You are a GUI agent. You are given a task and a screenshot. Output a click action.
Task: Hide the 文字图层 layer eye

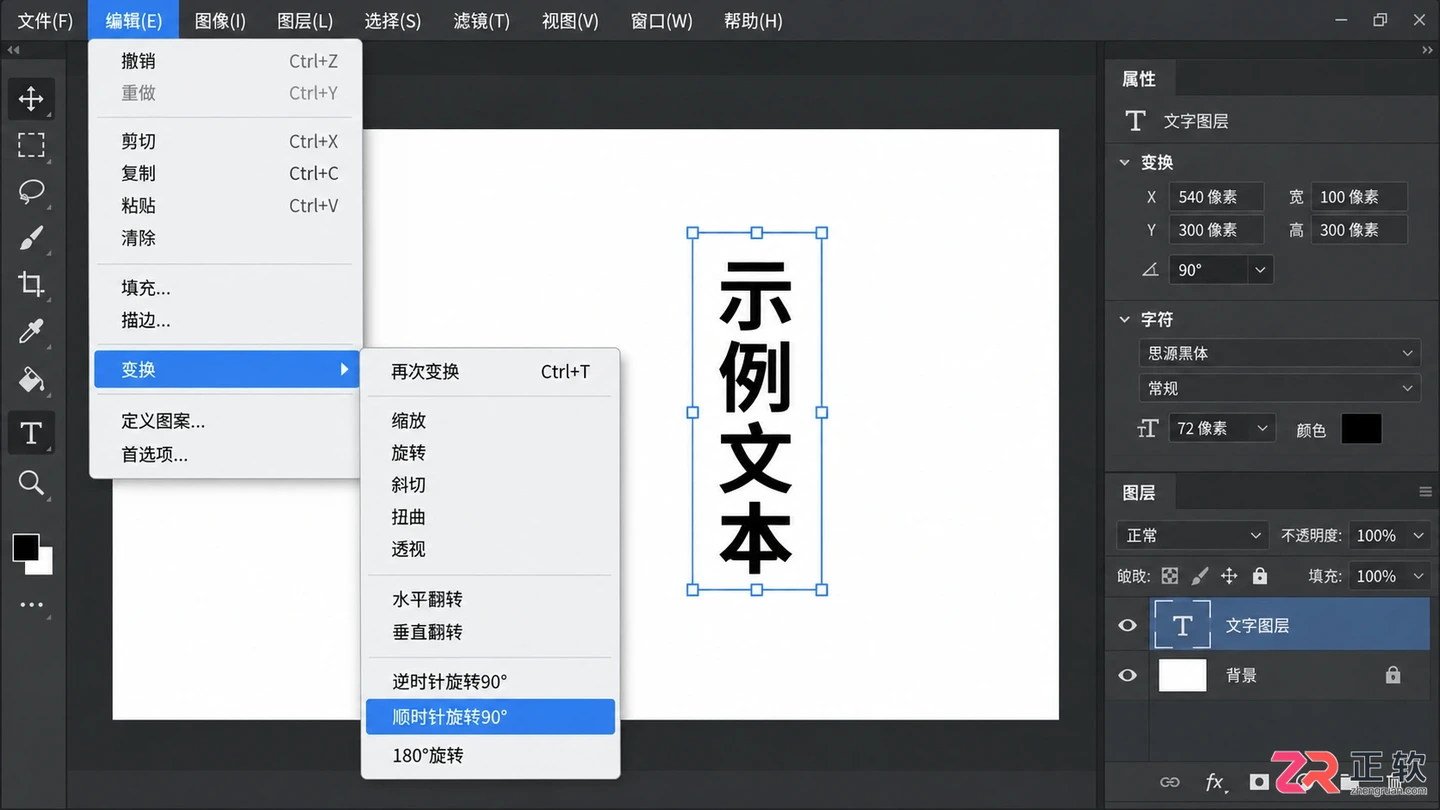1127,626
